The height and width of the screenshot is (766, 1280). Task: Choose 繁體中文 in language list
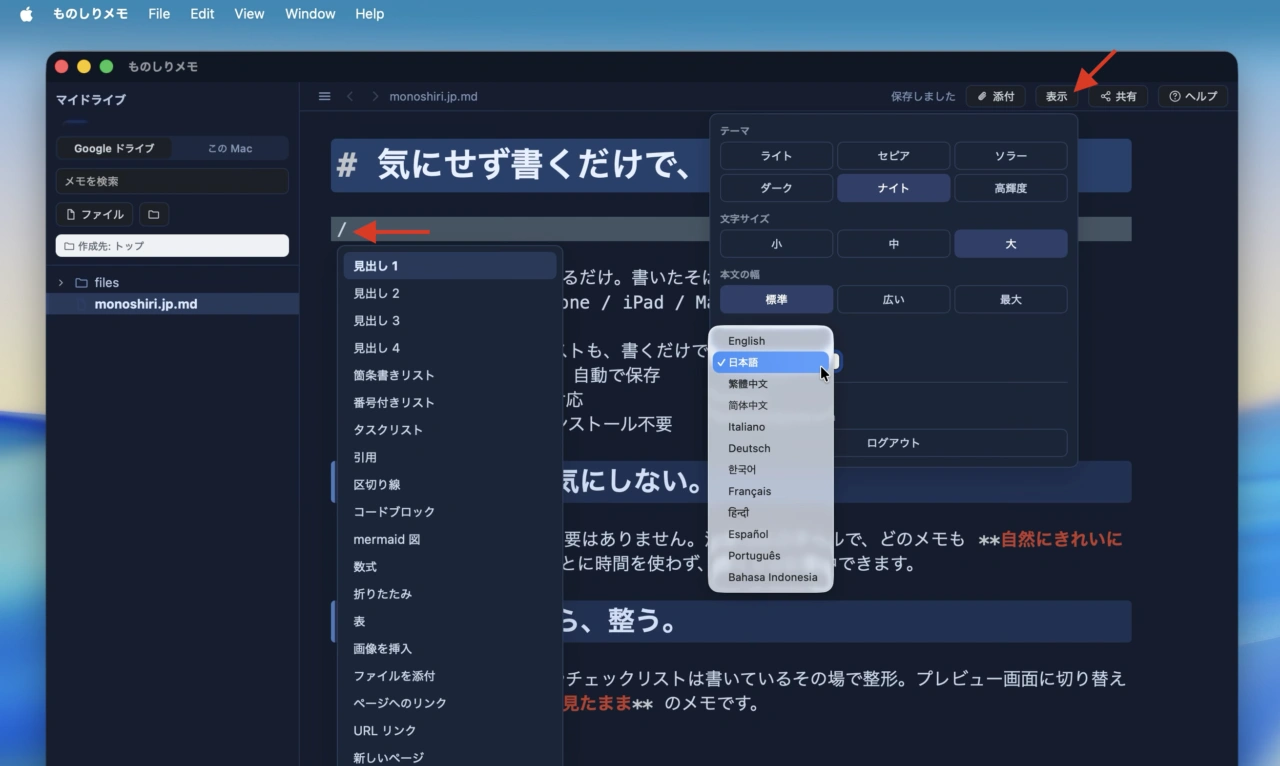771,384
